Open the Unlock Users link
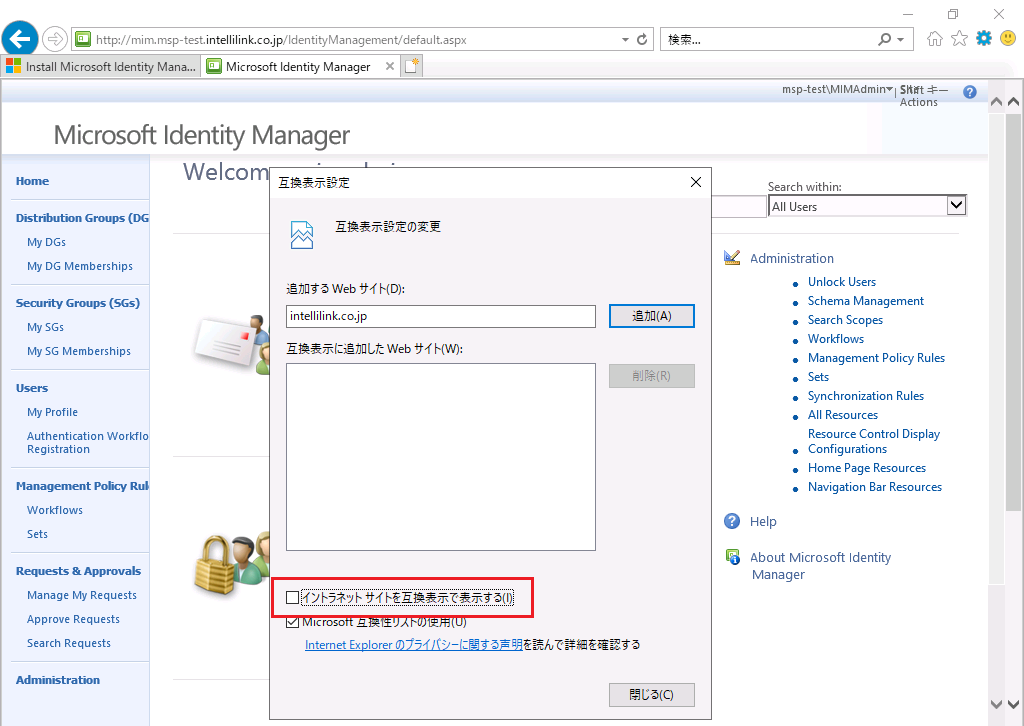 pos(842,282)
